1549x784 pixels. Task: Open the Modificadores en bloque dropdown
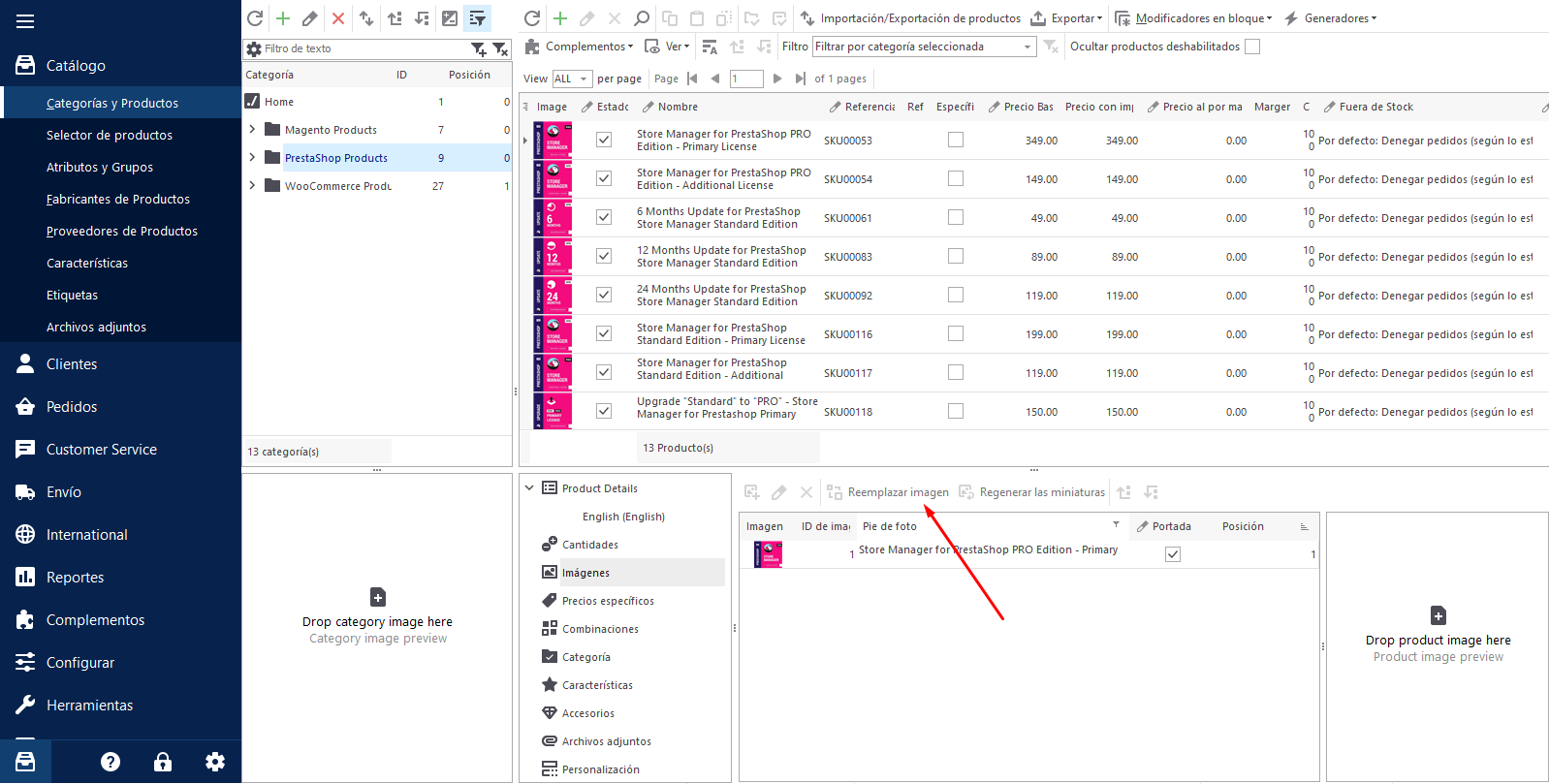[1193, 18]
